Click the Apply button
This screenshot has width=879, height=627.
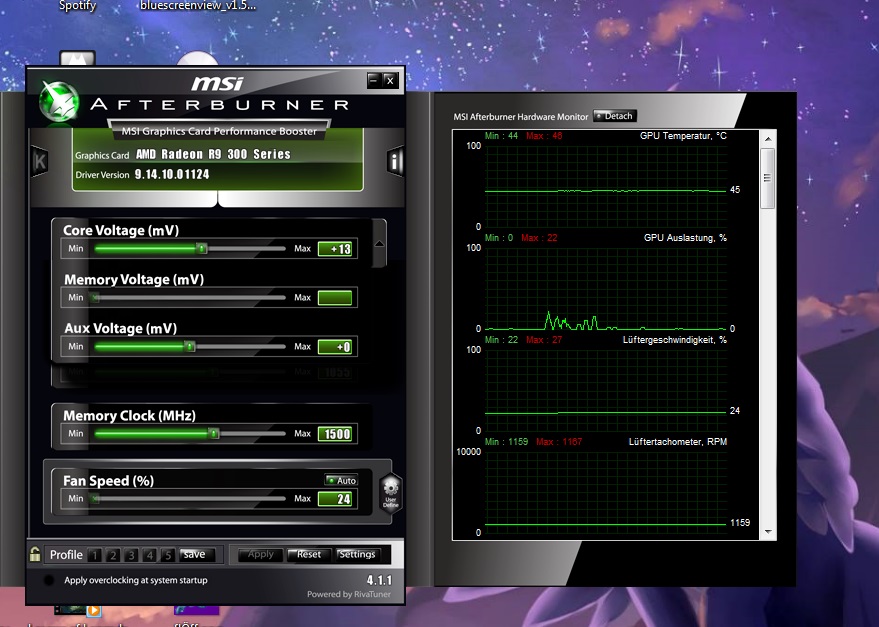point(261,554)
